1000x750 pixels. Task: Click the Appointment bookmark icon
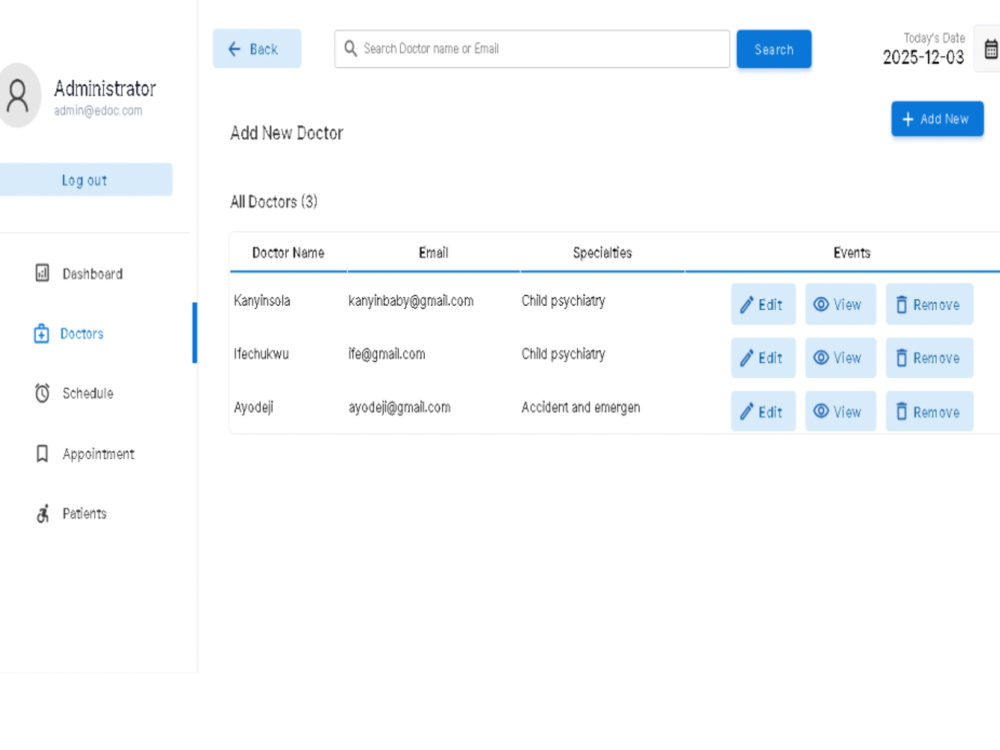click(42, 453)
